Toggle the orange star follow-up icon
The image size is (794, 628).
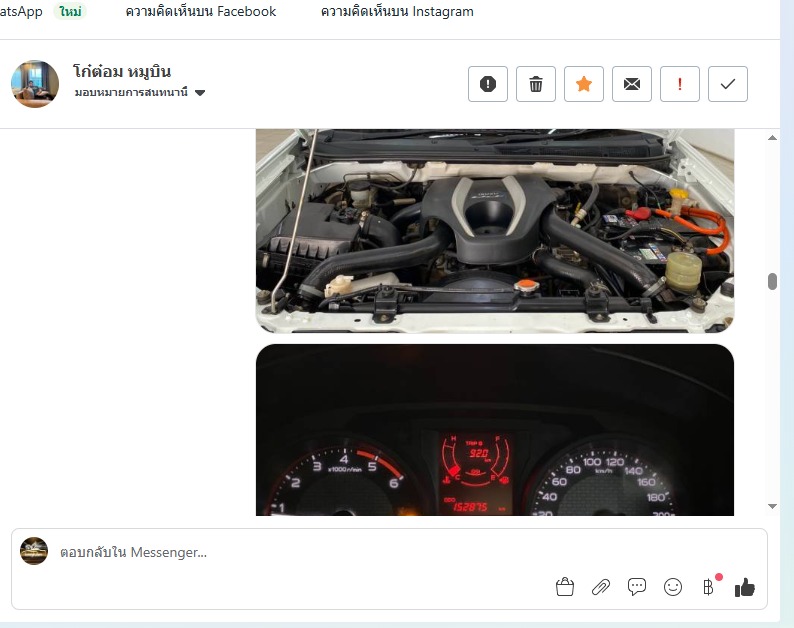click(584, 84)
